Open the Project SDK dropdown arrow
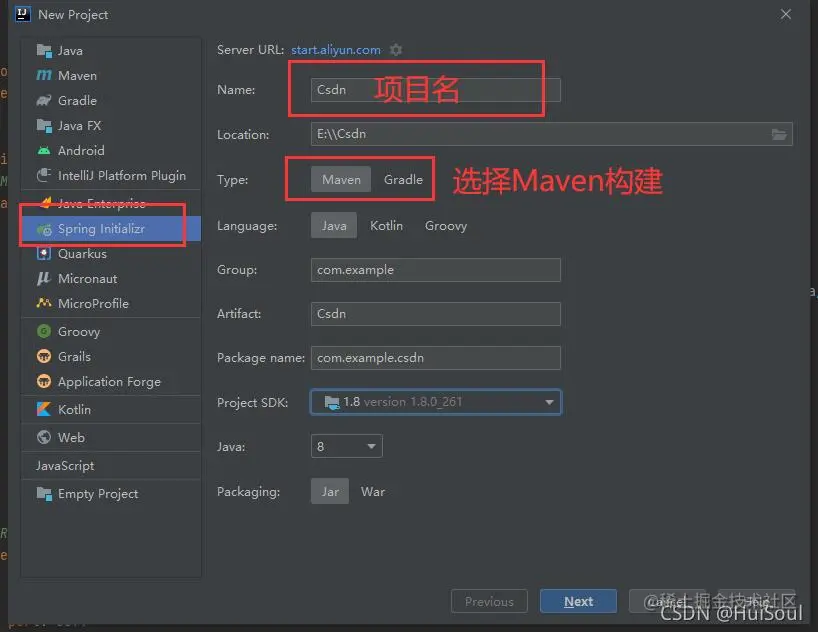Image resolution: width=818 pixels, height=632 pixels. tap(549, 402)
